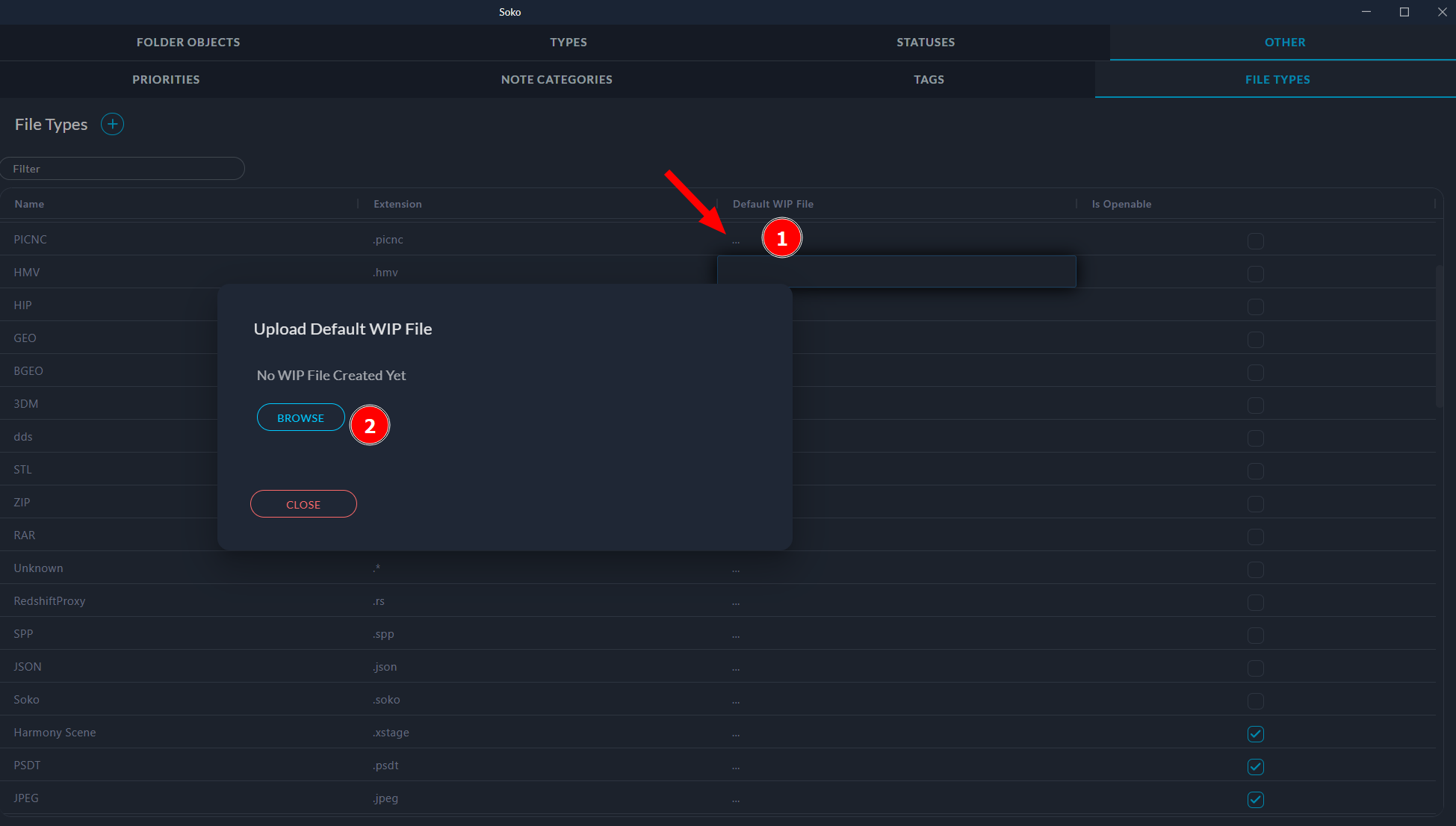Click the Default WIP File column header

(x=773, y=204)
